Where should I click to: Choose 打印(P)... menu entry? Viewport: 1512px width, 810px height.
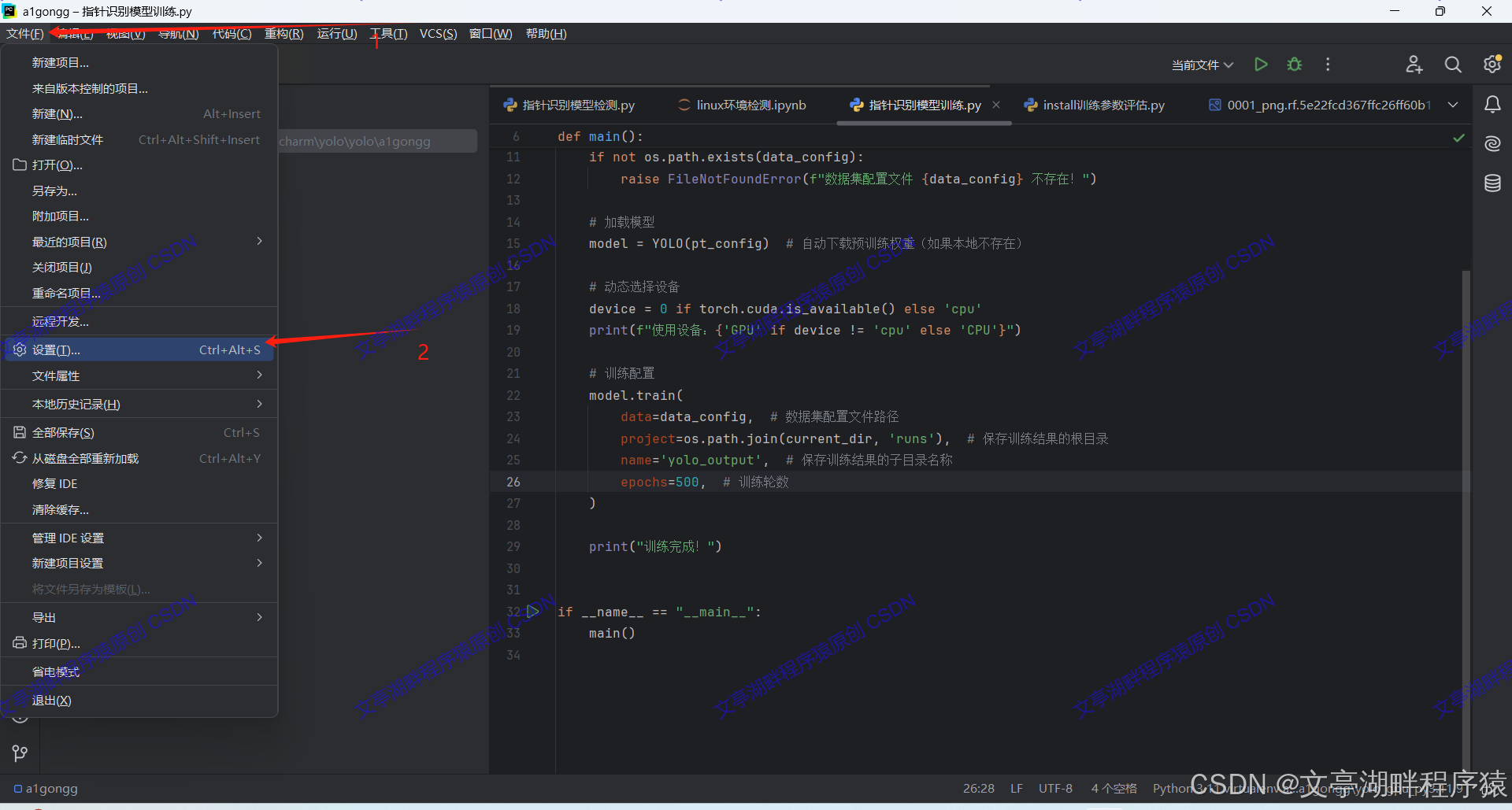pyautogui.click(x=139, y=643)
